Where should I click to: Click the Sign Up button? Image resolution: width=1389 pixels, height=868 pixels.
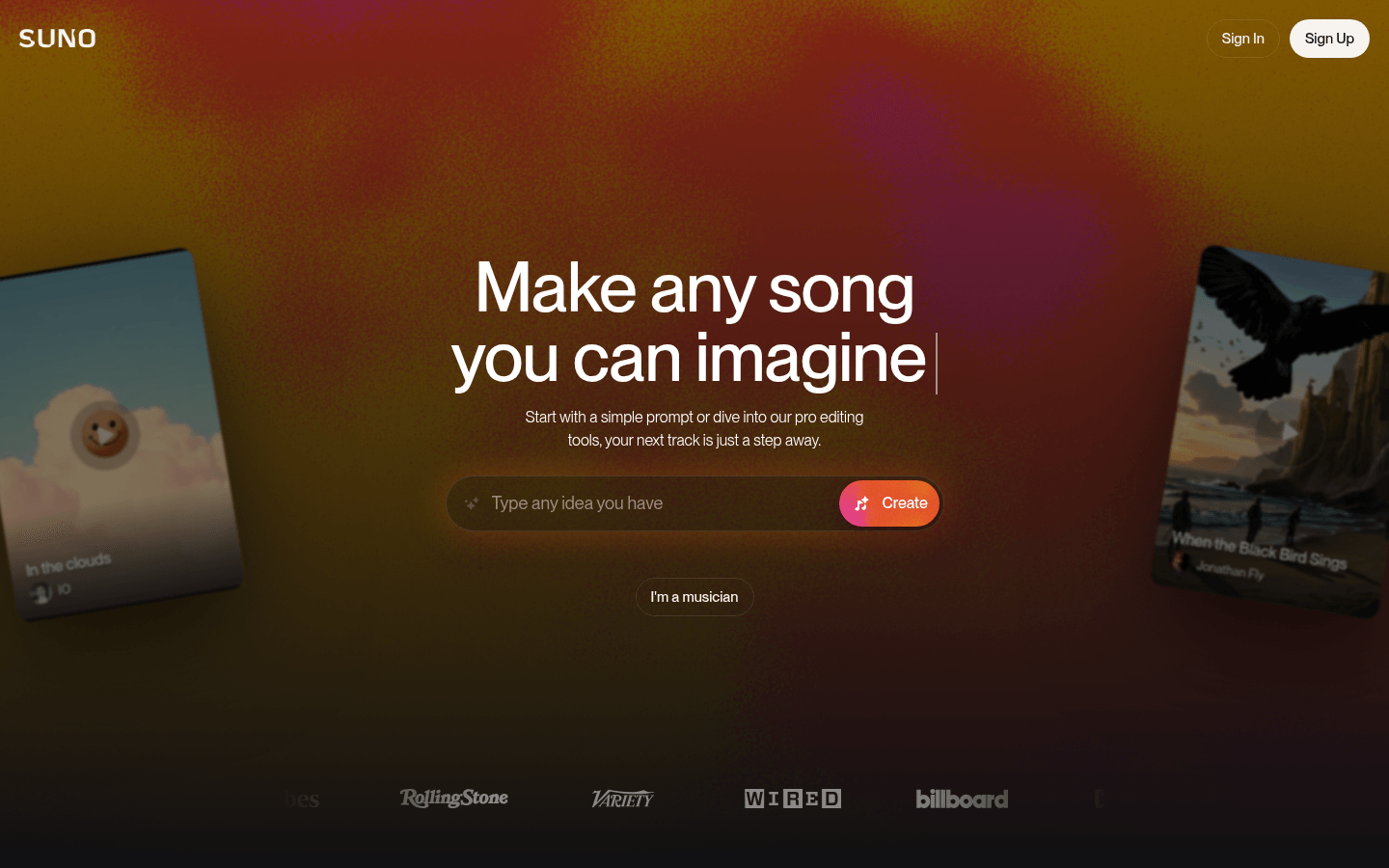pyautogui.click(x=1329, y=39)
